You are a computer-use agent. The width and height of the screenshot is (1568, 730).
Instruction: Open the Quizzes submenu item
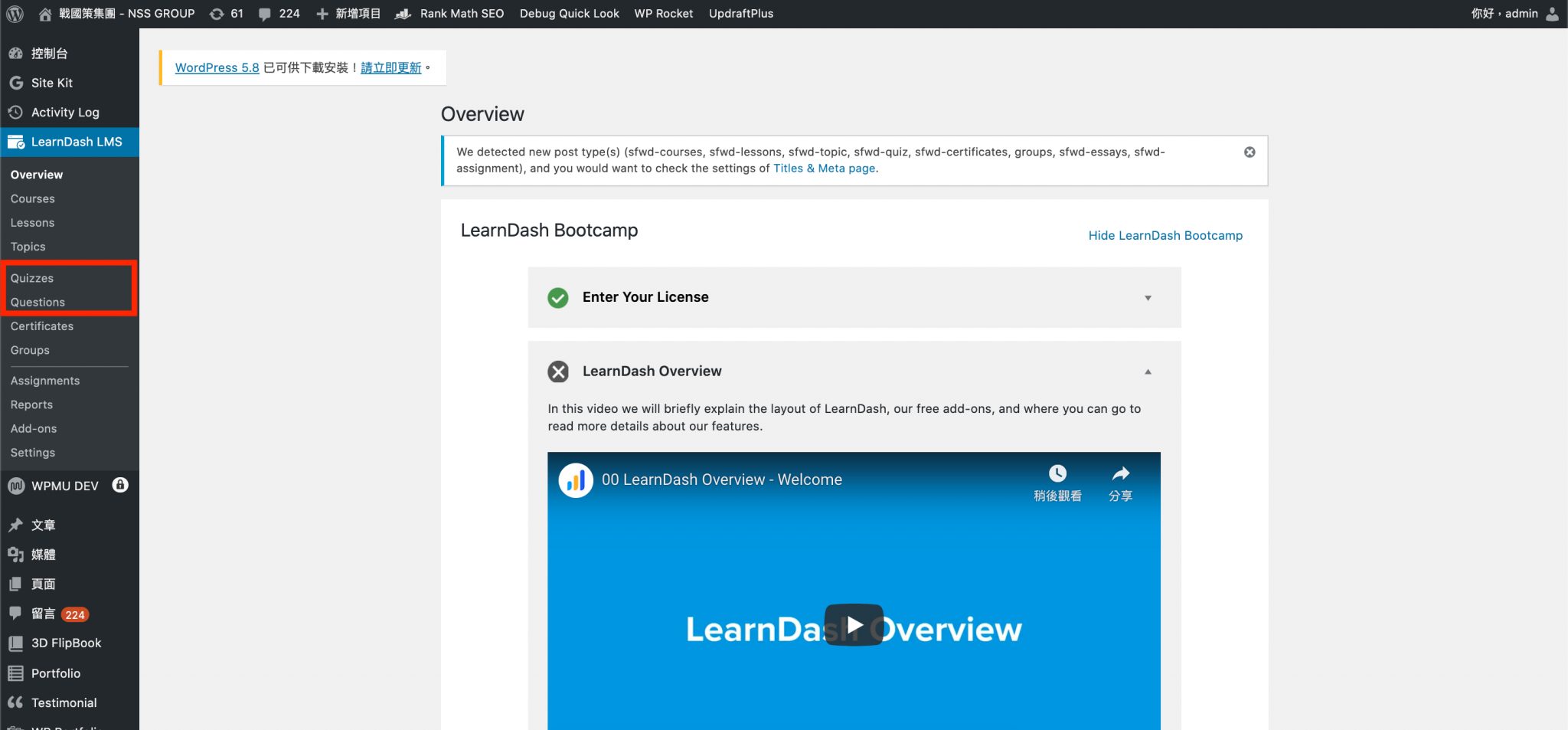click(x=32, y=278)
